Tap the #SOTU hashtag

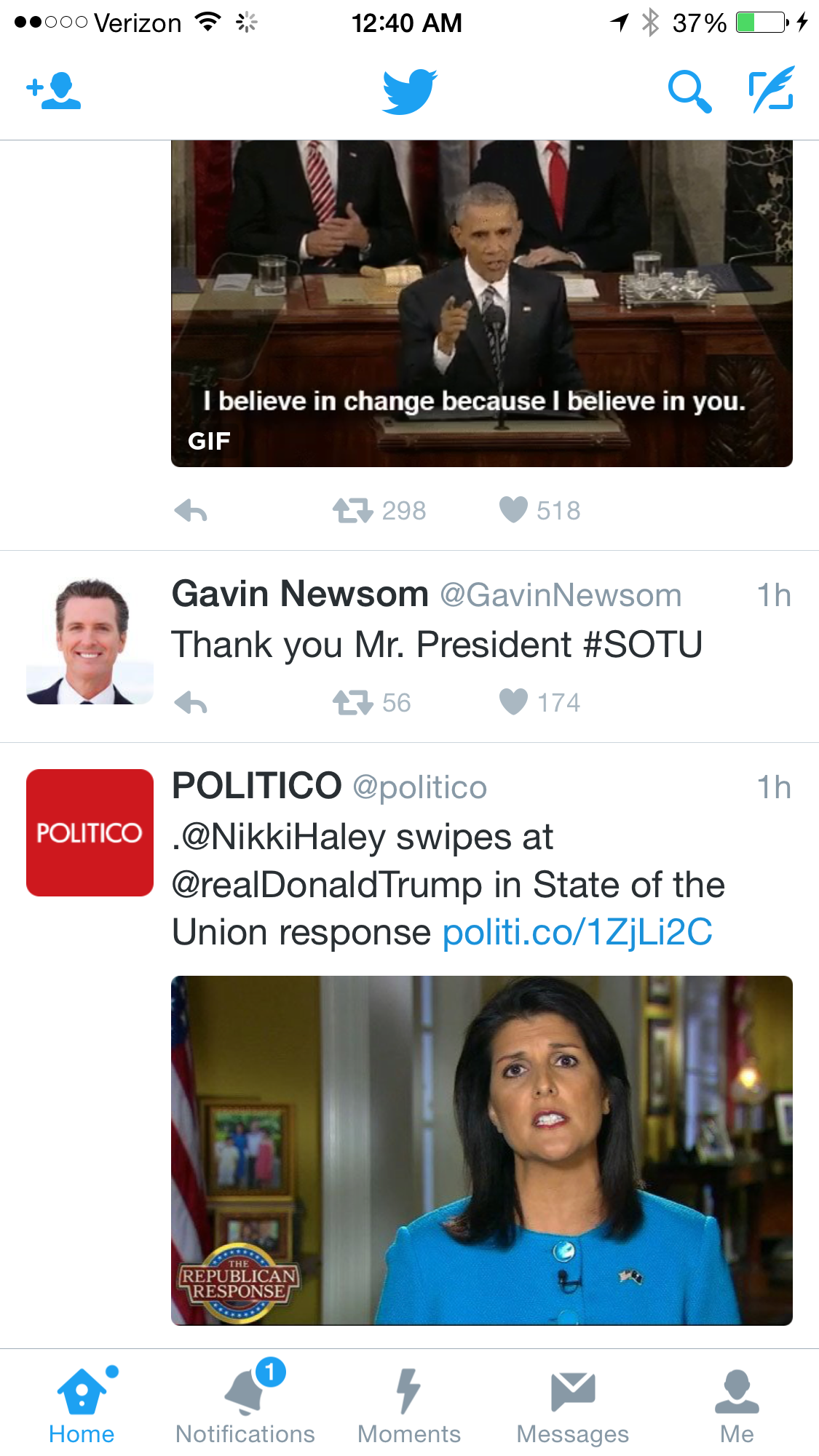tap(643, 645)
